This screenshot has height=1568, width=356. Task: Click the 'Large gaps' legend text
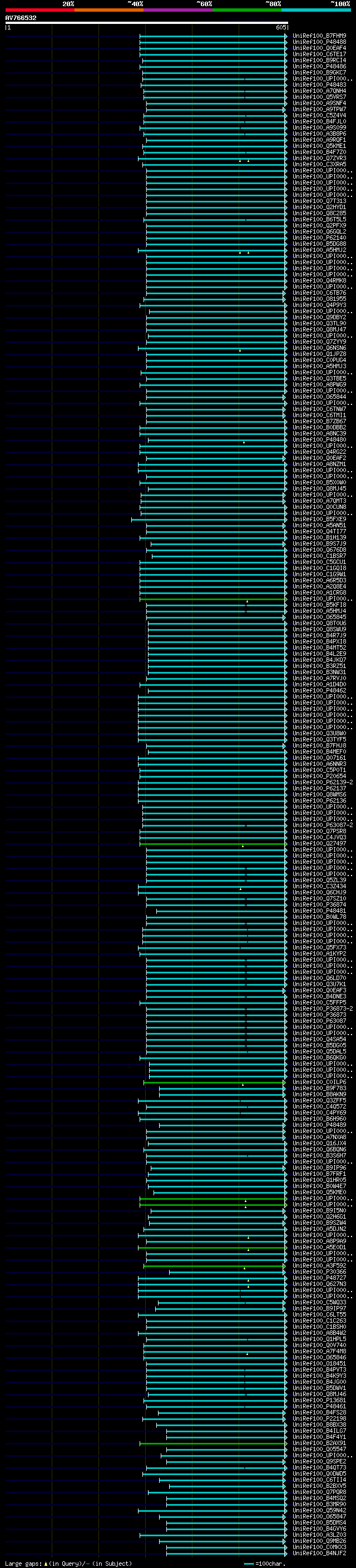coord(23,1564)
